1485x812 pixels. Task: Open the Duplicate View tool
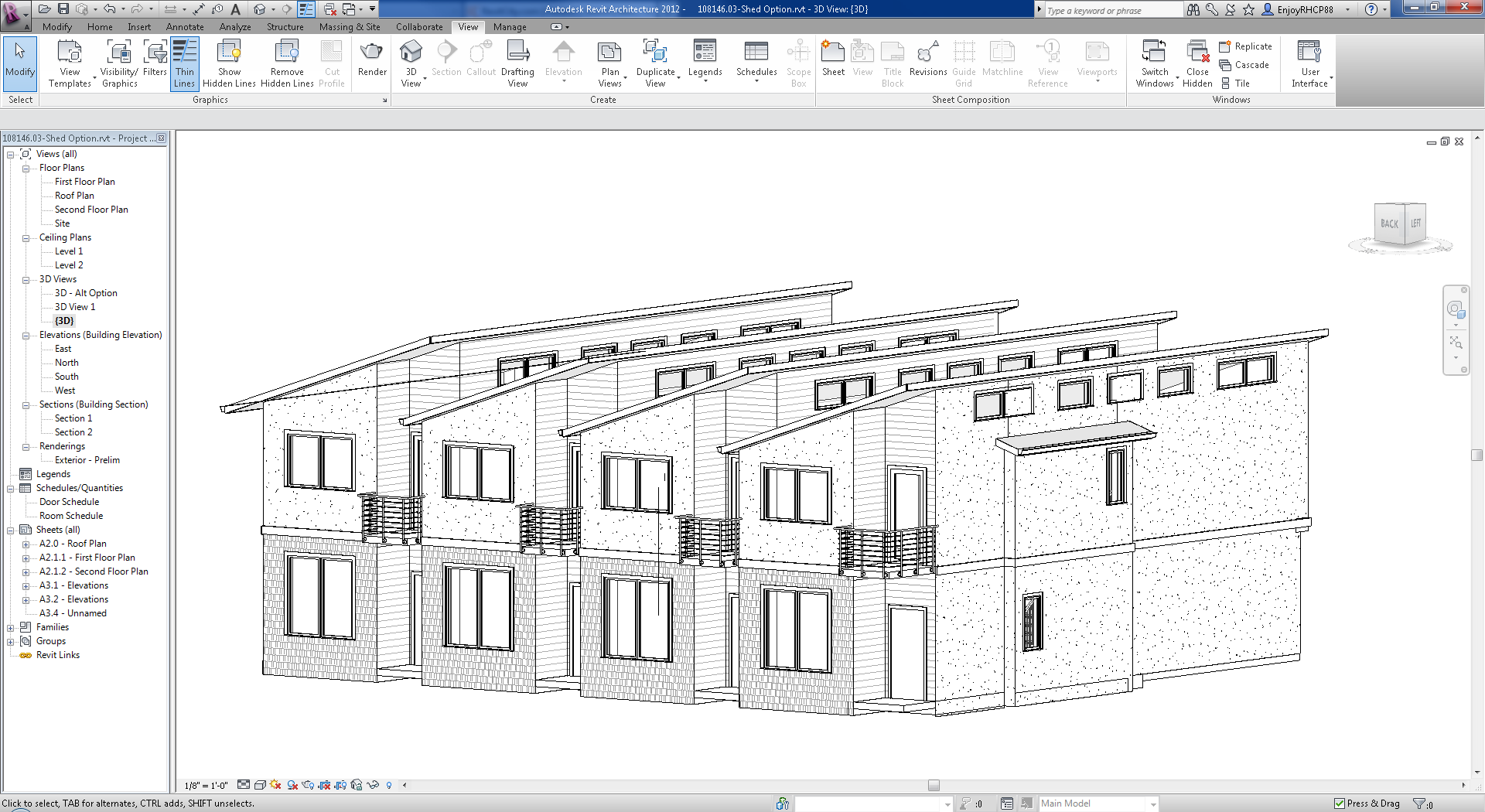[656, 64]
